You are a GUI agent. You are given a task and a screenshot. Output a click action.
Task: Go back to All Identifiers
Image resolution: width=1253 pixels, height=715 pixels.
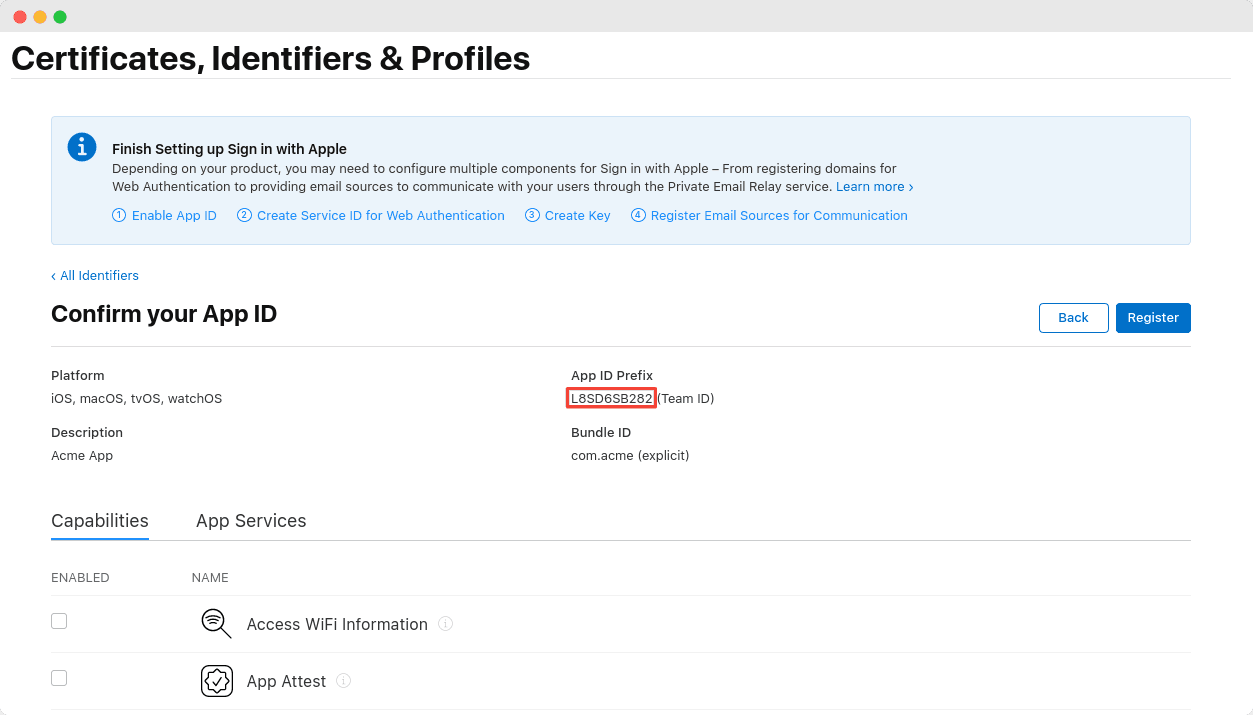click(x=95, y=276)
